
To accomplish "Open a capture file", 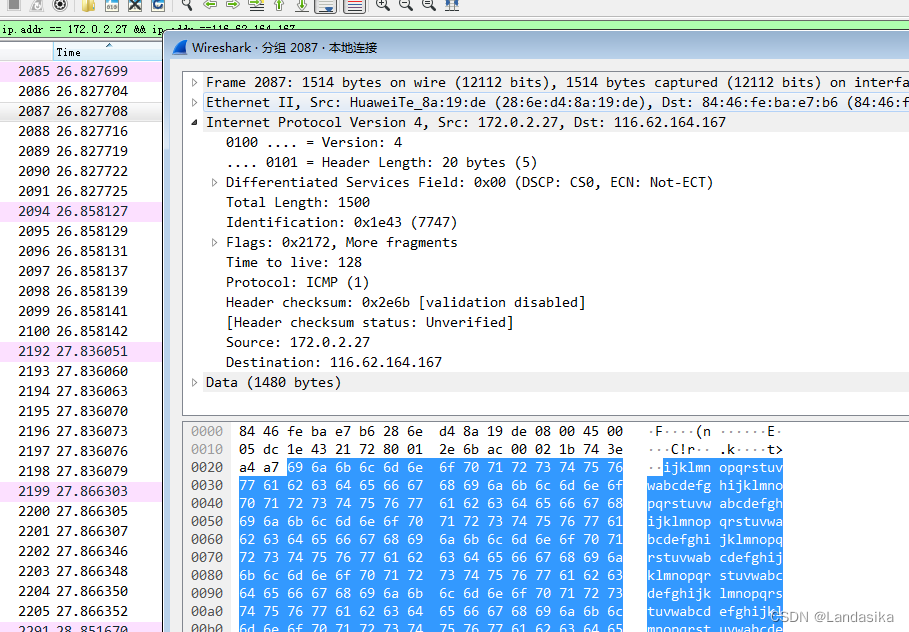I will coord(88,5).
